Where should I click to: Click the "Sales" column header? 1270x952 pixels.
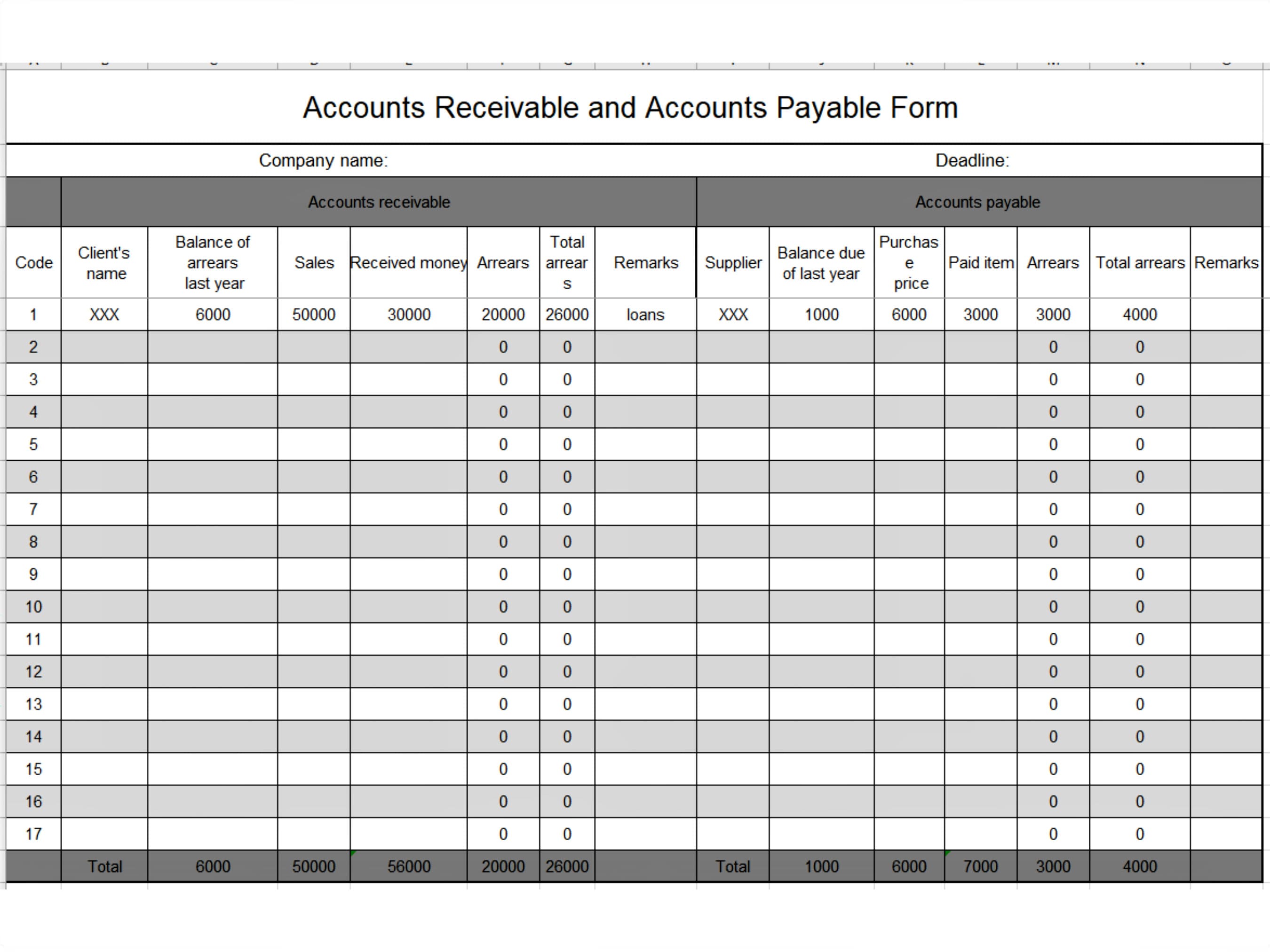point(313,262)
